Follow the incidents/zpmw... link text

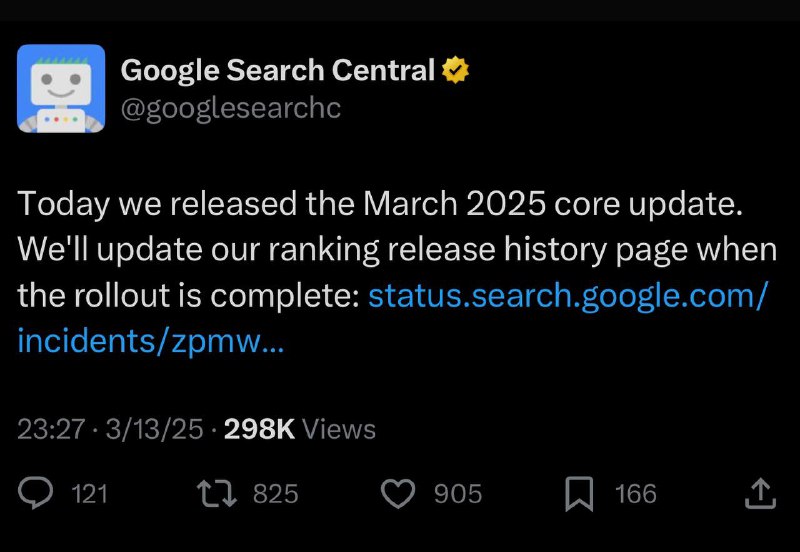point(151,341)
